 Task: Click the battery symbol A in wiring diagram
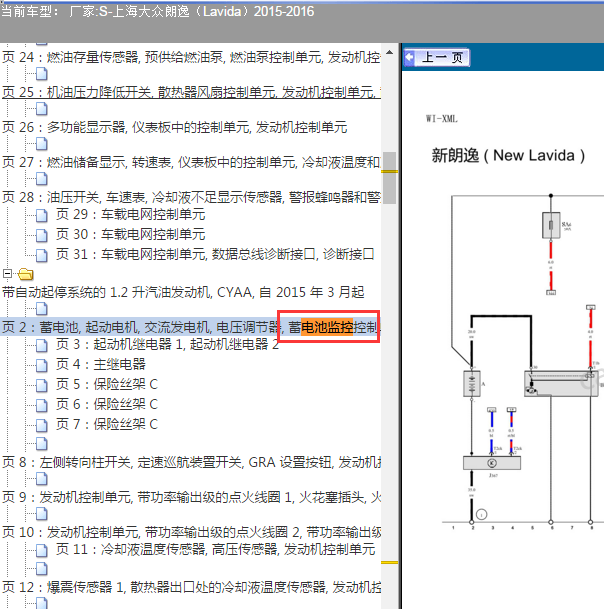click(472, 383)
